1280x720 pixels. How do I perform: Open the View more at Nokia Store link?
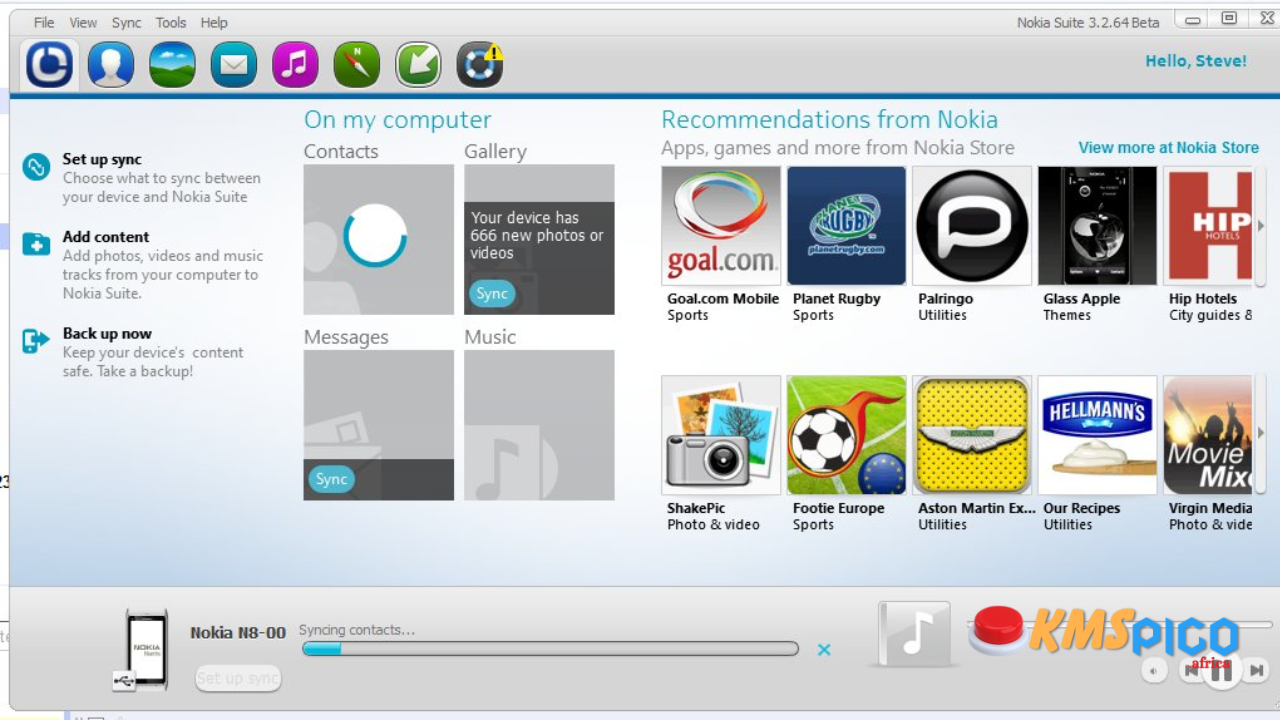(1168, 147)
